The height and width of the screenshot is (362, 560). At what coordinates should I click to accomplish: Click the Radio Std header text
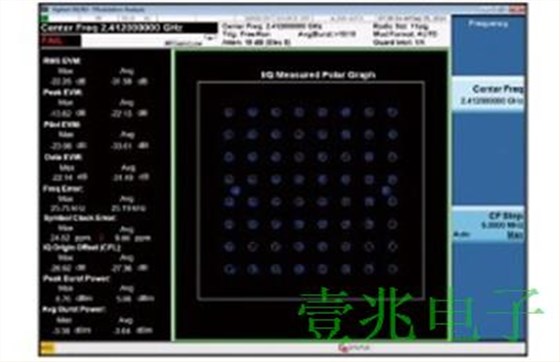[400, 26]
